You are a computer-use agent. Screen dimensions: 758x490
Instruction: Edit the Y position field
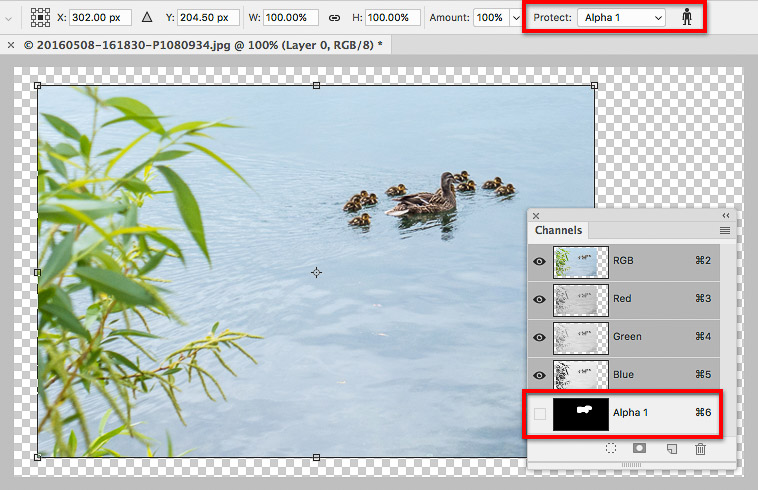(x=208, y=17)
